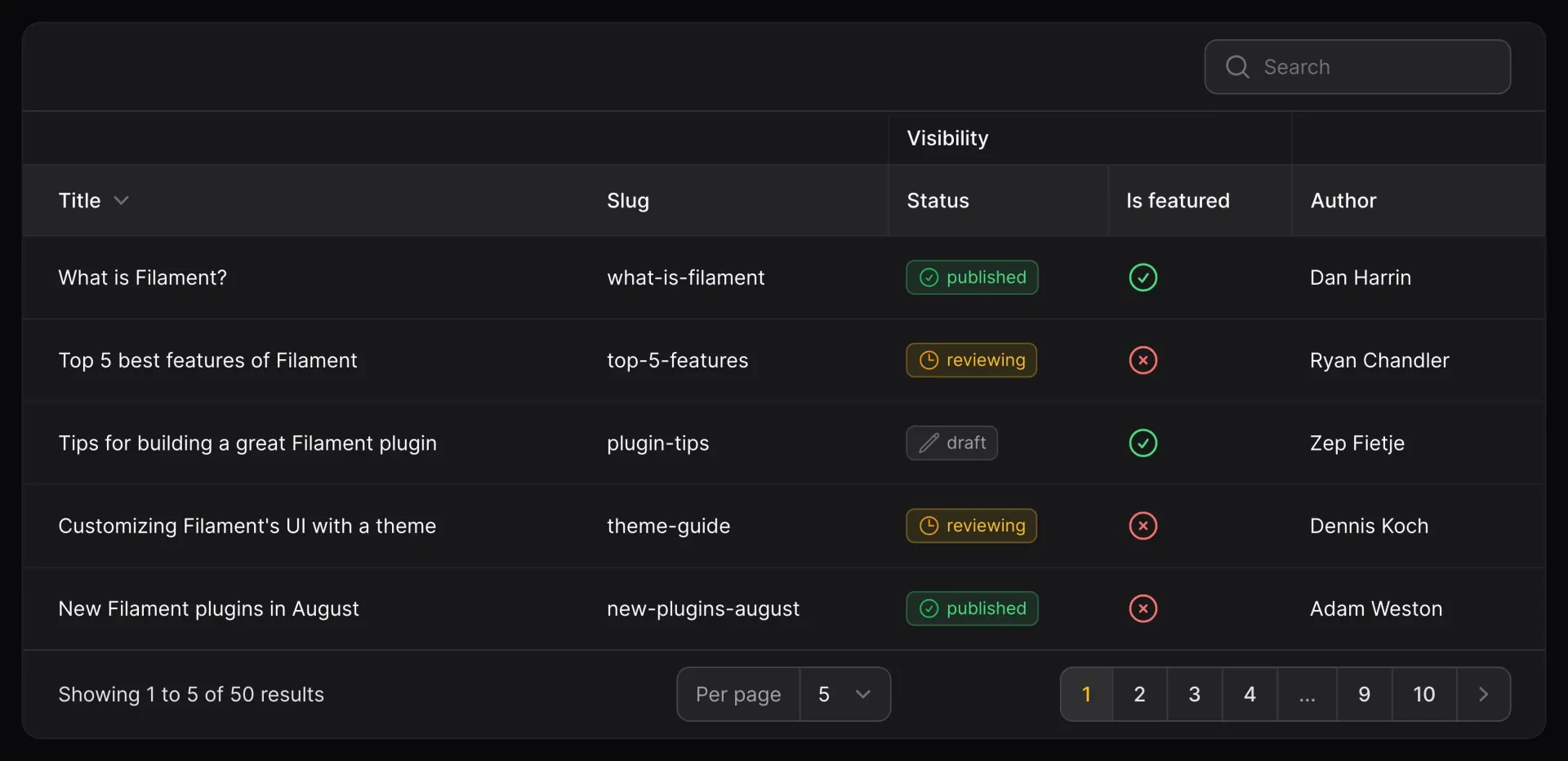Viewport: 1568px width, 761px height.
Task: Click reviewing badge for top-5-features
Action: click(x=971, y=360)
